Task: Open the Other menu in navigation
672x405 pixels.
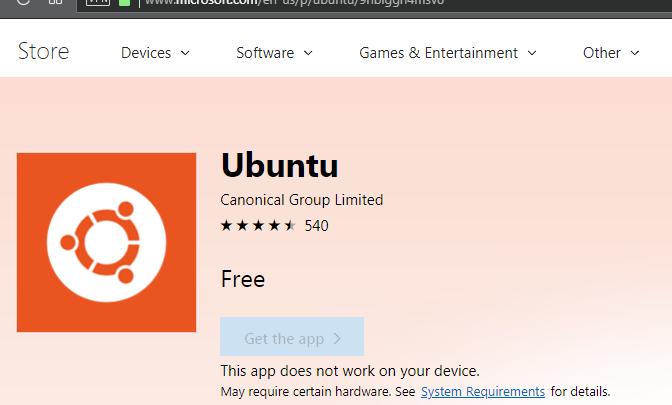Action: [x=610, y=53]
